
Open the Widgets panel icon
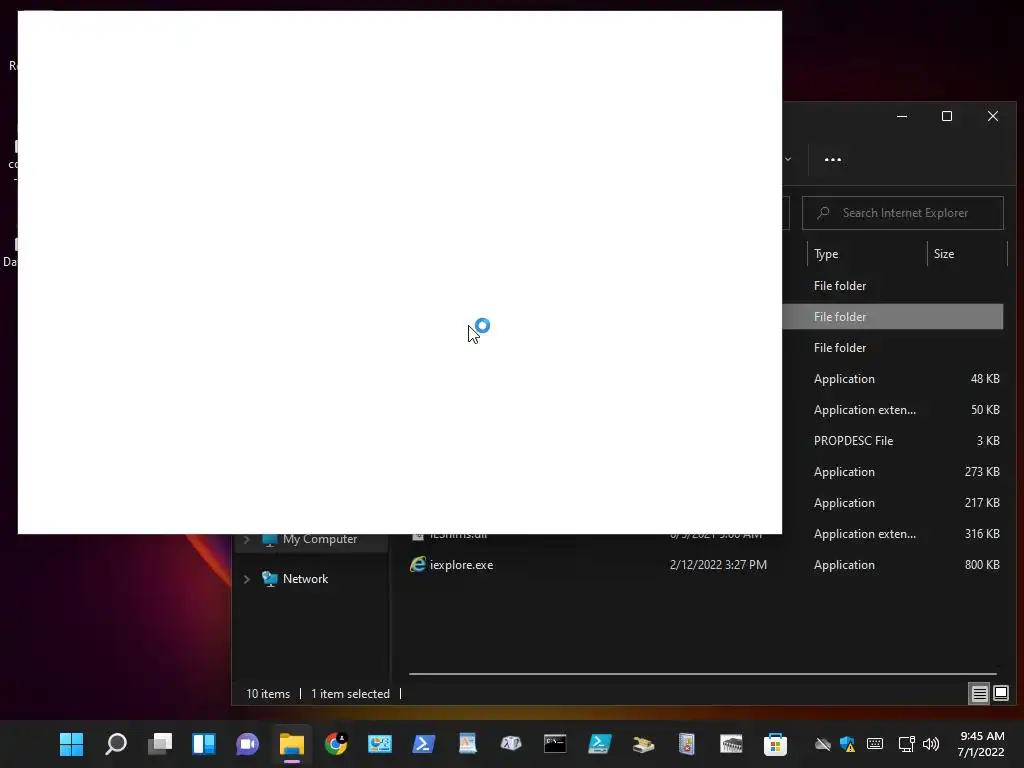[x=204, y=743]
